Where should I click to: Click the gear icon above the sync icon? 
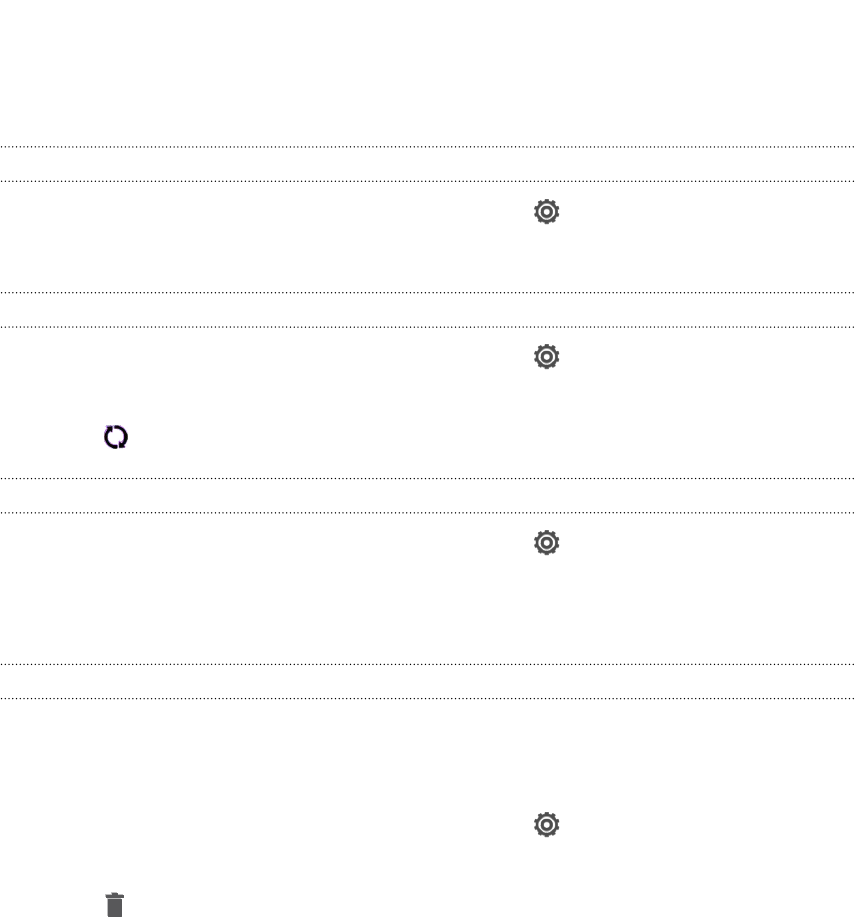[546, 357]
